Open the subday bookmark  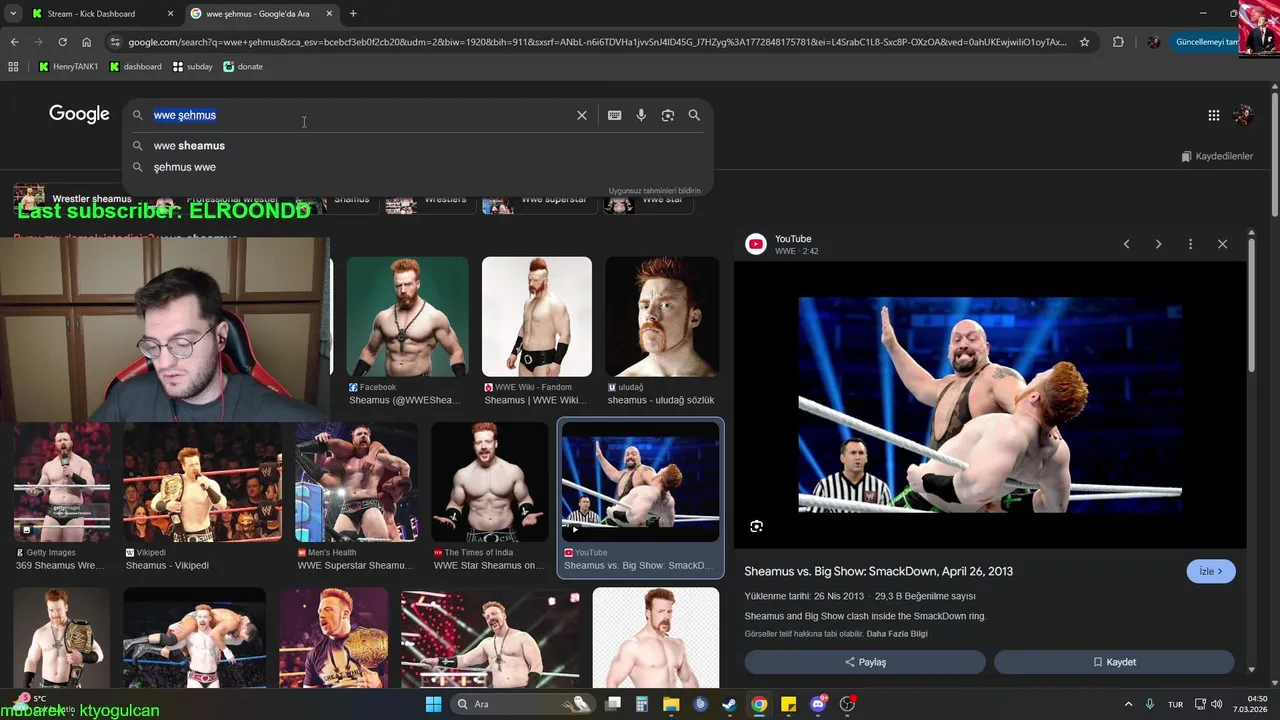192,67
